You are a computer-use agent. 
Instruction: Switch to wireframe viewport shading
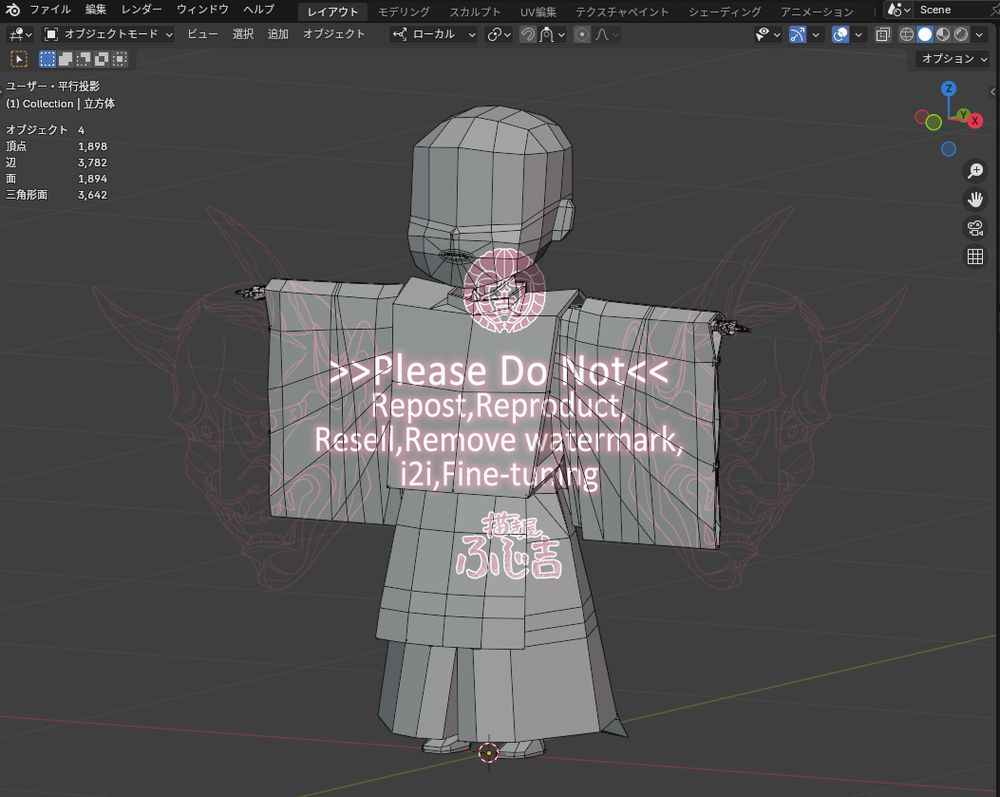click(906, 34)
